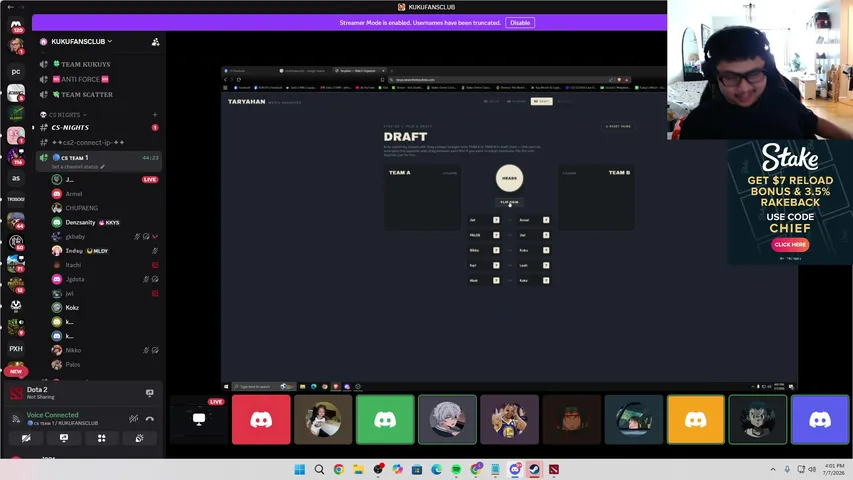Click the button beside player Armel
This screenshot has height=480, width=853.
click(x=546, y=220)
